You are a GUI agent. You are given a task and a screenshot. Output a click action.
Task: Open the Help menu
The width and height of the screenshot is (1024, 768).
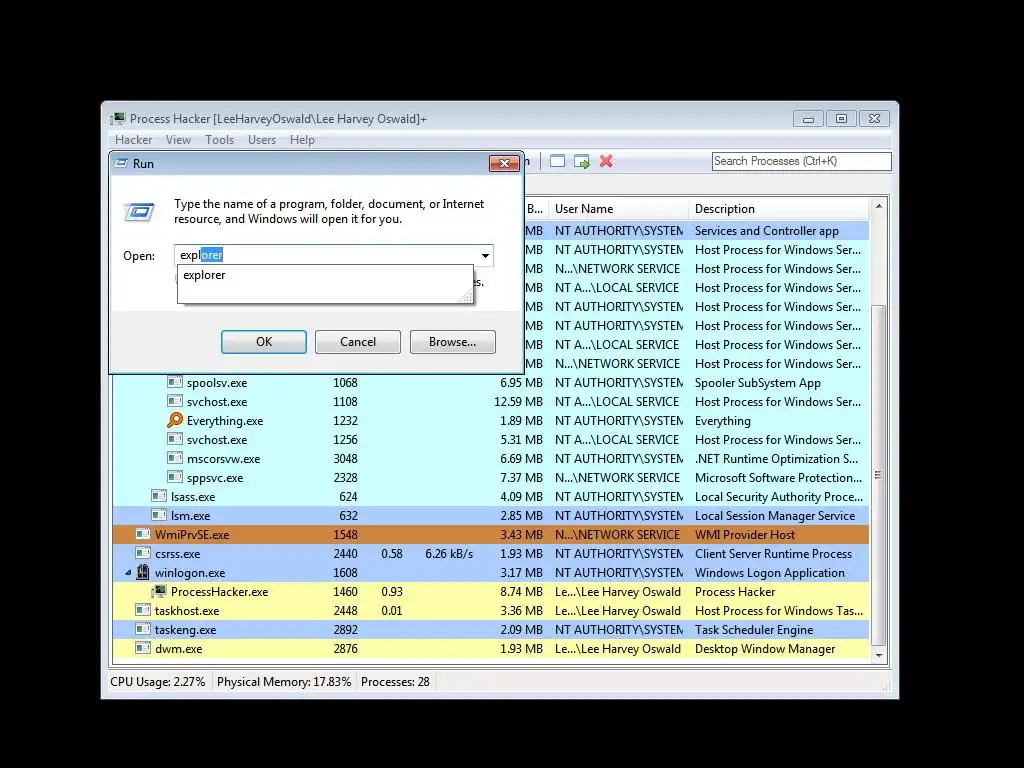tap(302, 140)
